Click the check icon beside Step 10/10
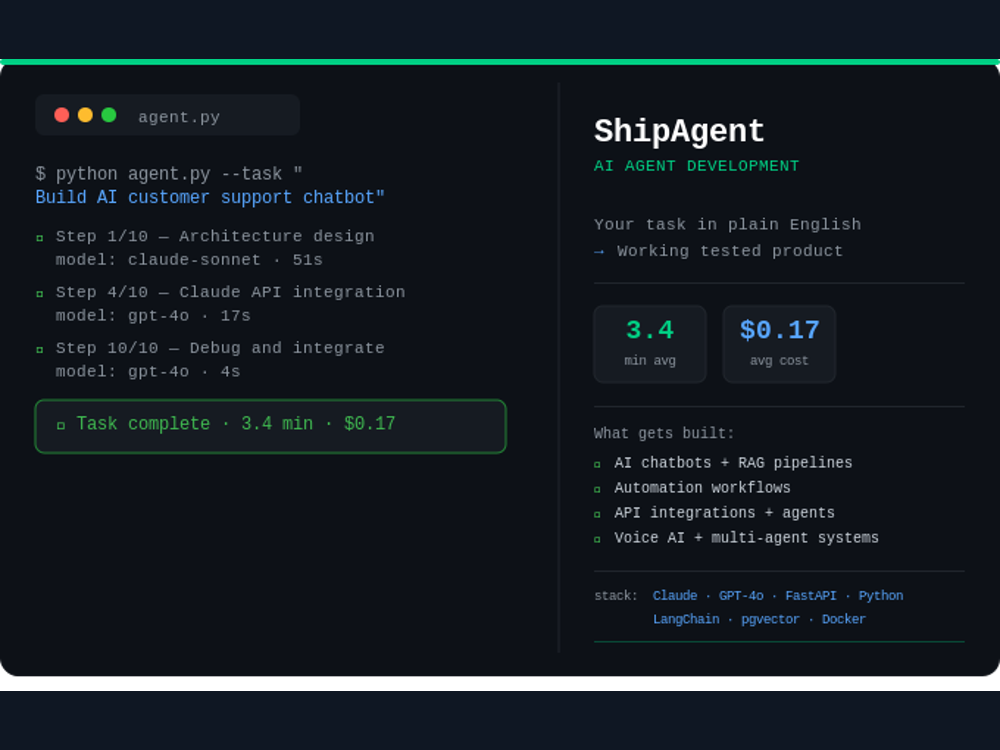Image resolution: width=1000 pixels, height=750 pixels. (40, 349)
